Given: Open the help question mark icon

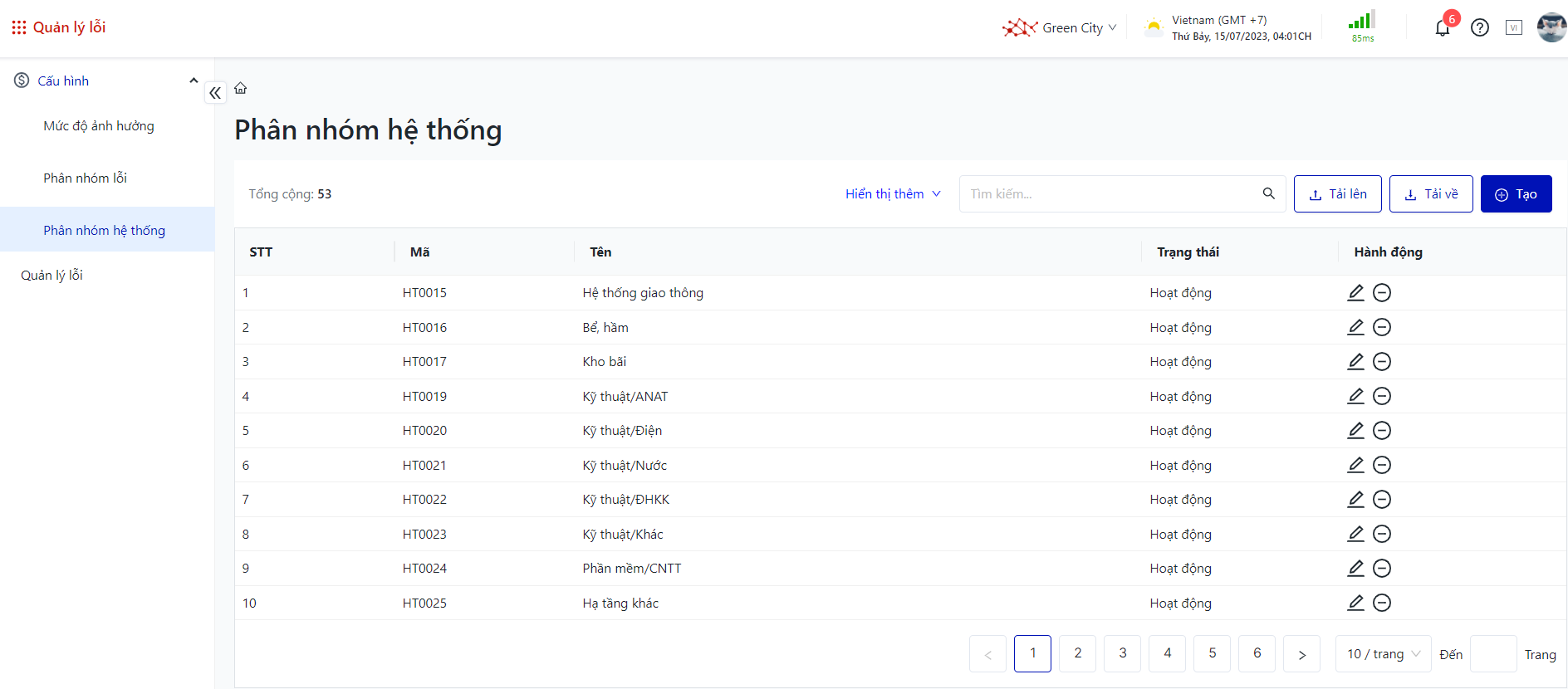Looking at the screenshot, I should (1479, 28).
